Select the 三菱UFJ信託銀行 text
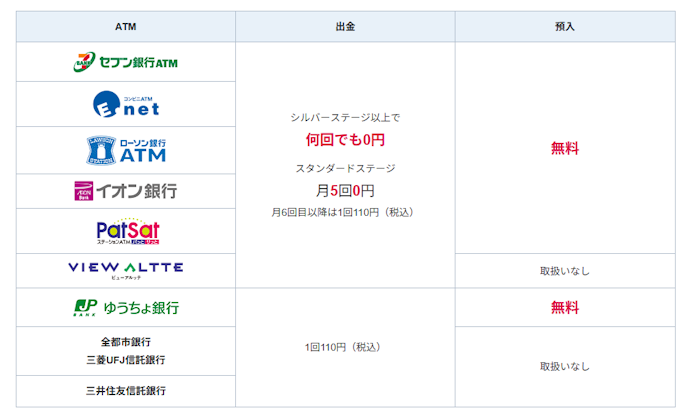 126,360
